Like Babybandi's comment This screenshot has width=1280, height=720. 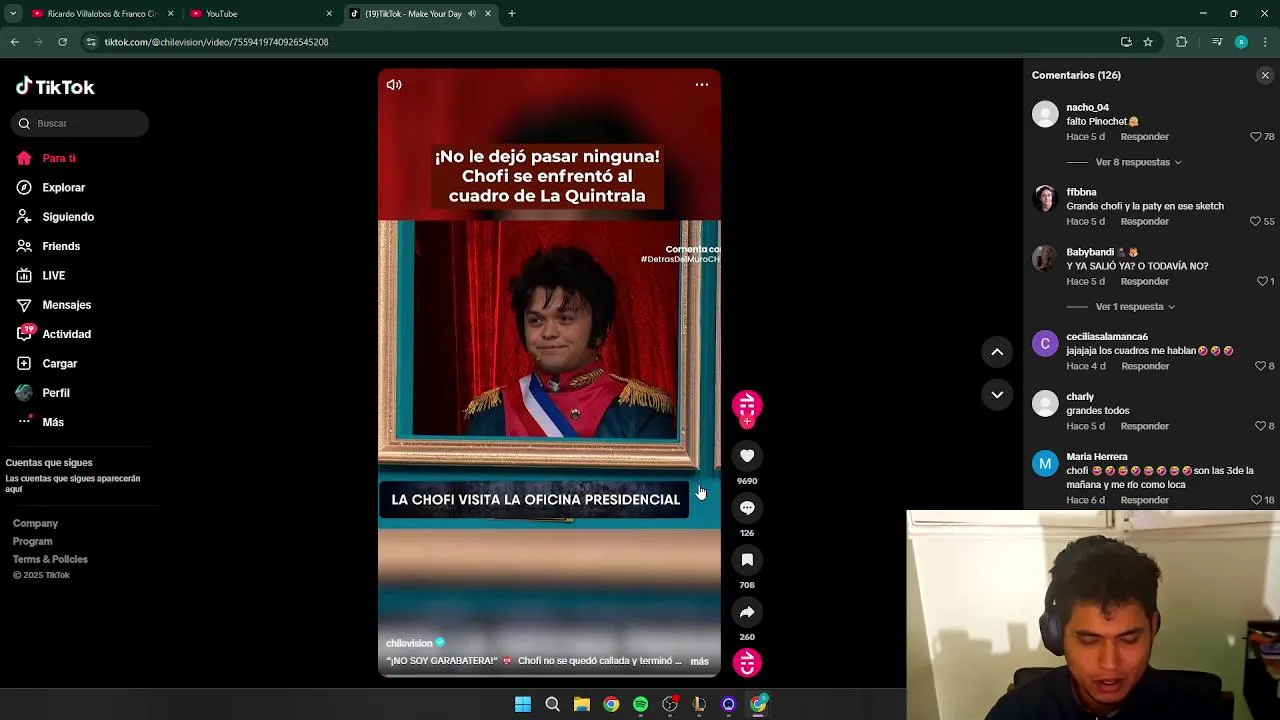[x=1262, y=282]
